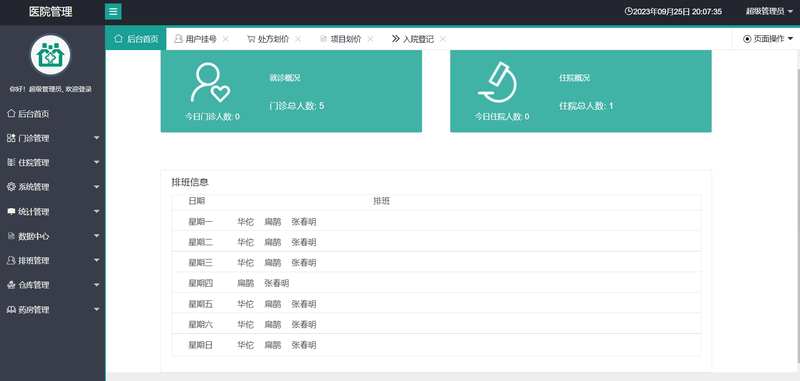Click the 星期日 schedule row
This screenshot has height=381, width=800.
(x=436, y=345)
